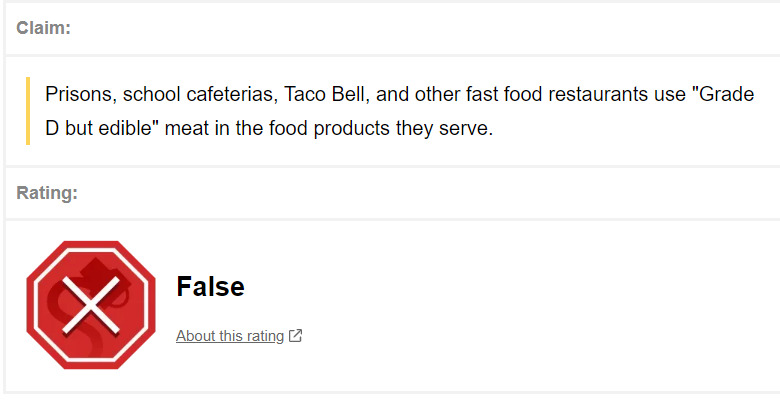
Task: Click the yellow quote bar beside the claim
Action: [x=28, y=111]
